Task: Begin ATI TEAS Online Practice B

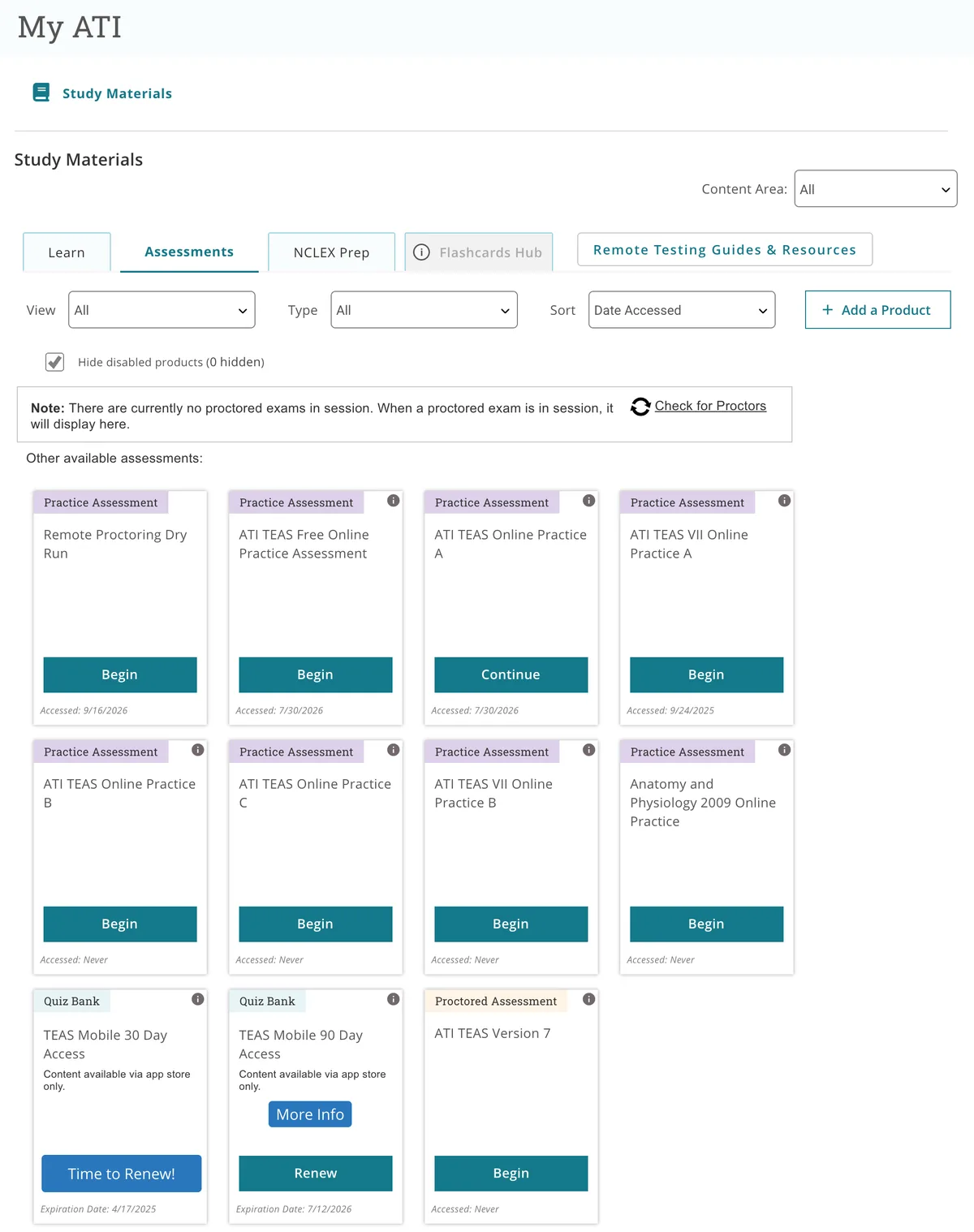Action: point(120,924)
